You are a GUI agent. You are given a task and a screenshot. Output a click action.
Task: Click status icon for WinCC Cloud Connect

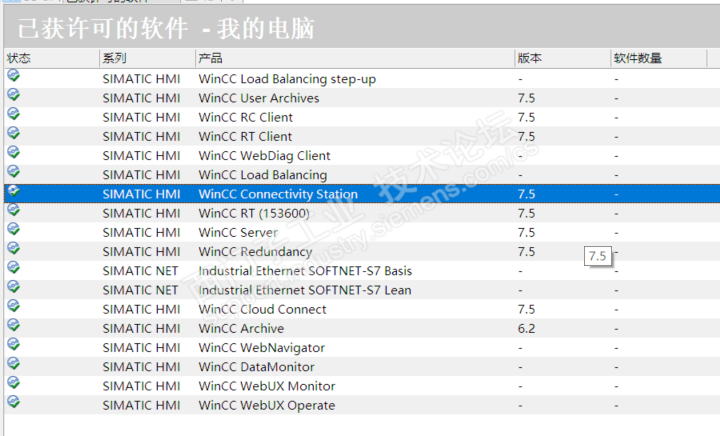click(13, 306)
